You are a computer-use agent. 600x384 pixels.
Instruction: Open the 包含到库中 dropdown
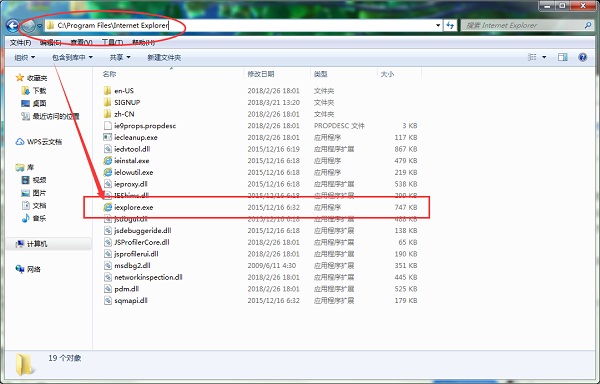[72, 57]
